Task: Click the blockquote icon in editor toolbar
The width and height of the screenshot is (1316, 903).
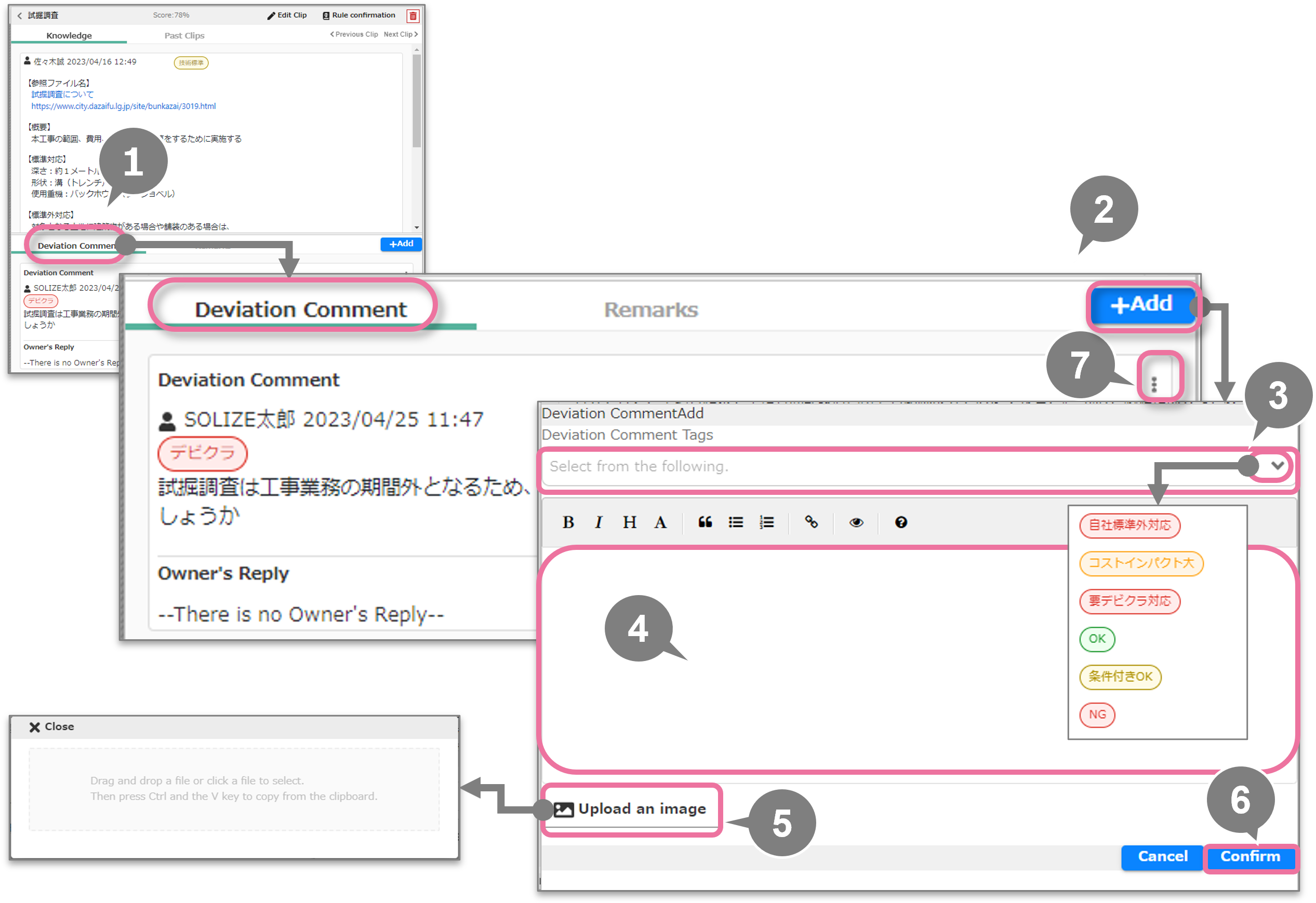Action: click(x=705, y=522)
